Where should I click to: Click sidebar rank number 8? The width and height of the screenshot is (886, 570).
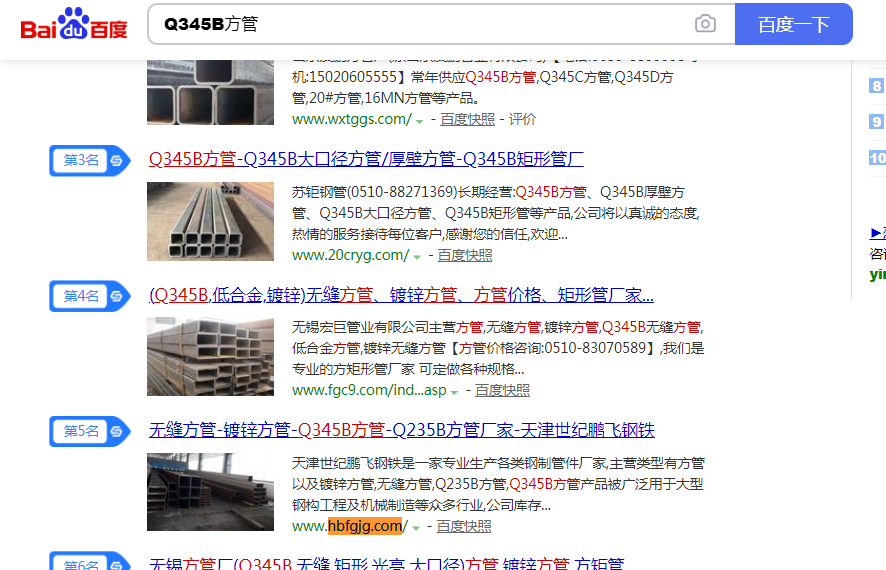click(876, 86)
